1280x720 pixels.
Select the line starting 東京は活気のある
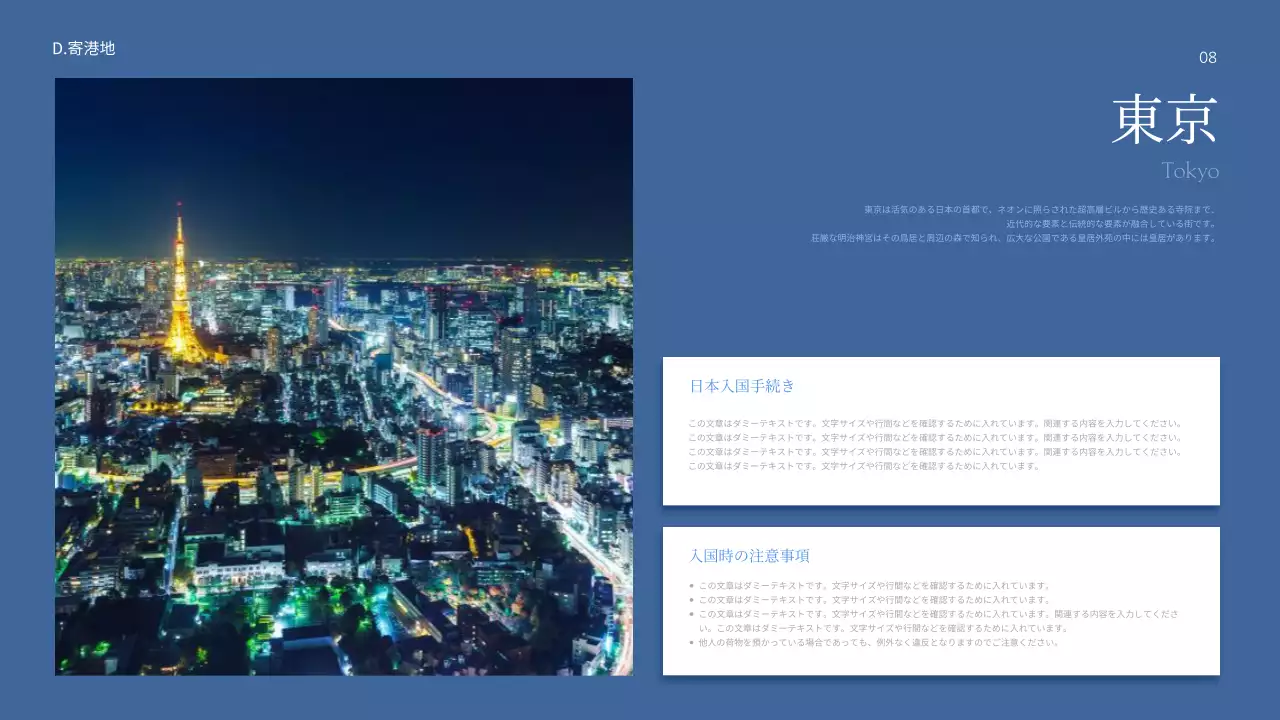(1040, 210)
